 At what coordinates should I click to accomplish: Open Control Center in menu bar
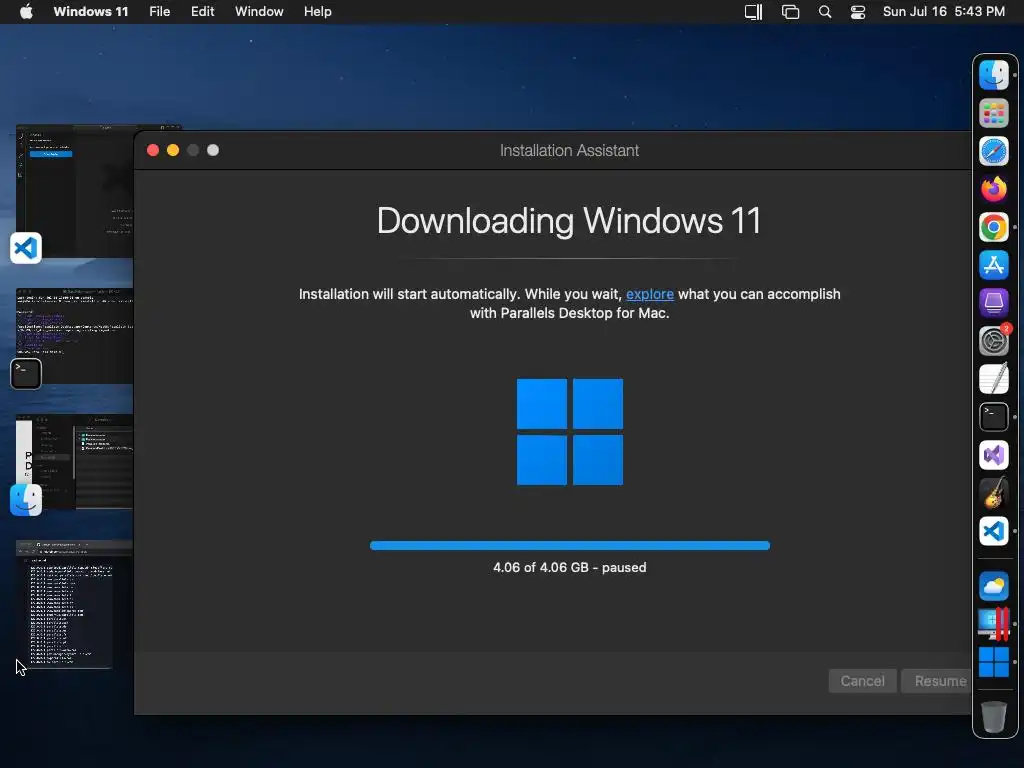tap(857, 12)
